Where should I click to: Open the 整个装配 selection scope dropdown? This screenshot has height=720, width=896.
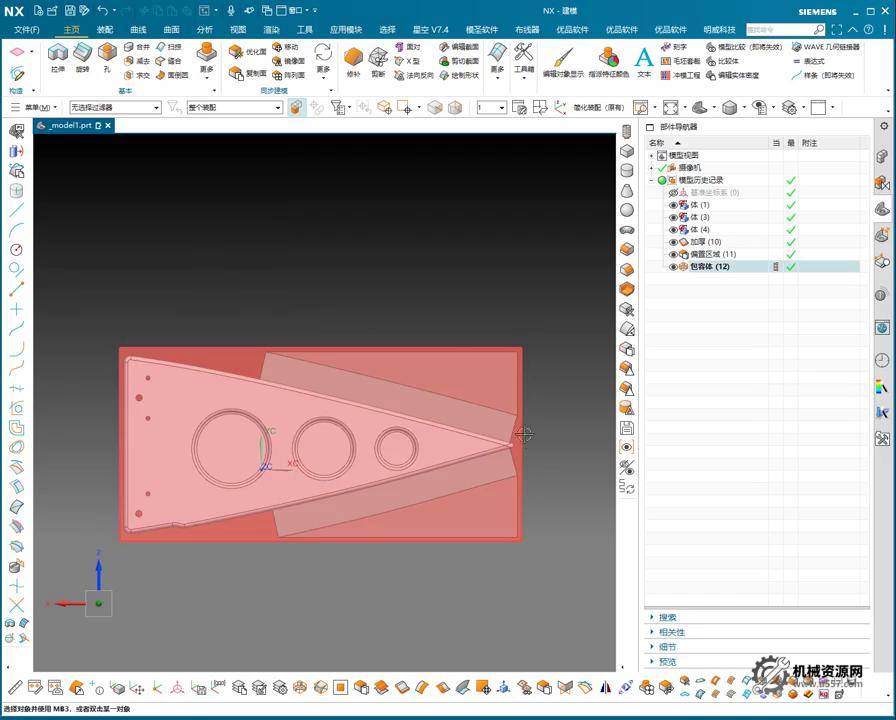point(235,107)
